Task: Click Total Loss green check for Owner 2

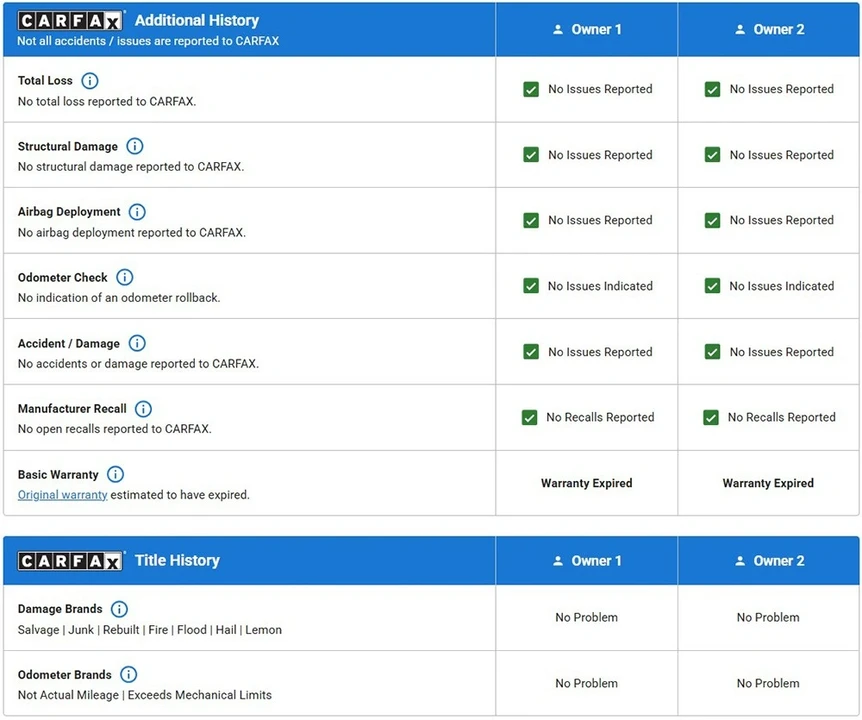Action: [x=712, y=89]
